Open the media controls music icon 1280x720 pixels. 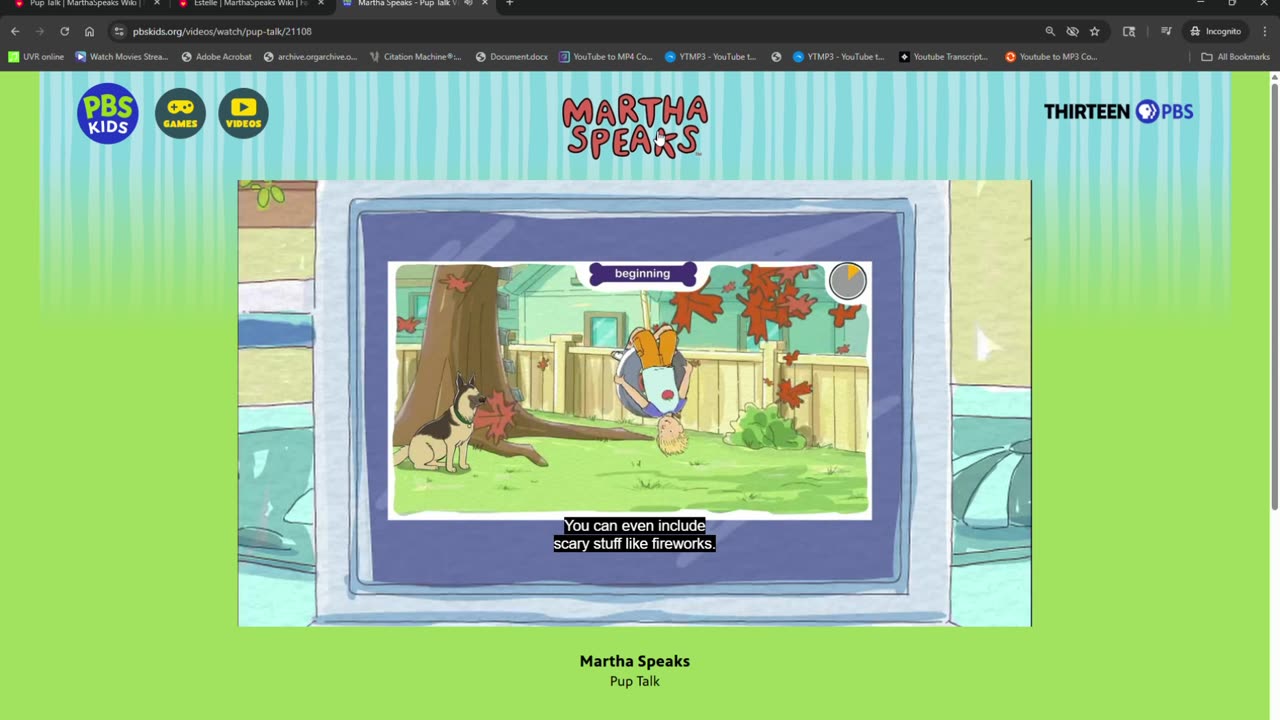pos(1166,31)
